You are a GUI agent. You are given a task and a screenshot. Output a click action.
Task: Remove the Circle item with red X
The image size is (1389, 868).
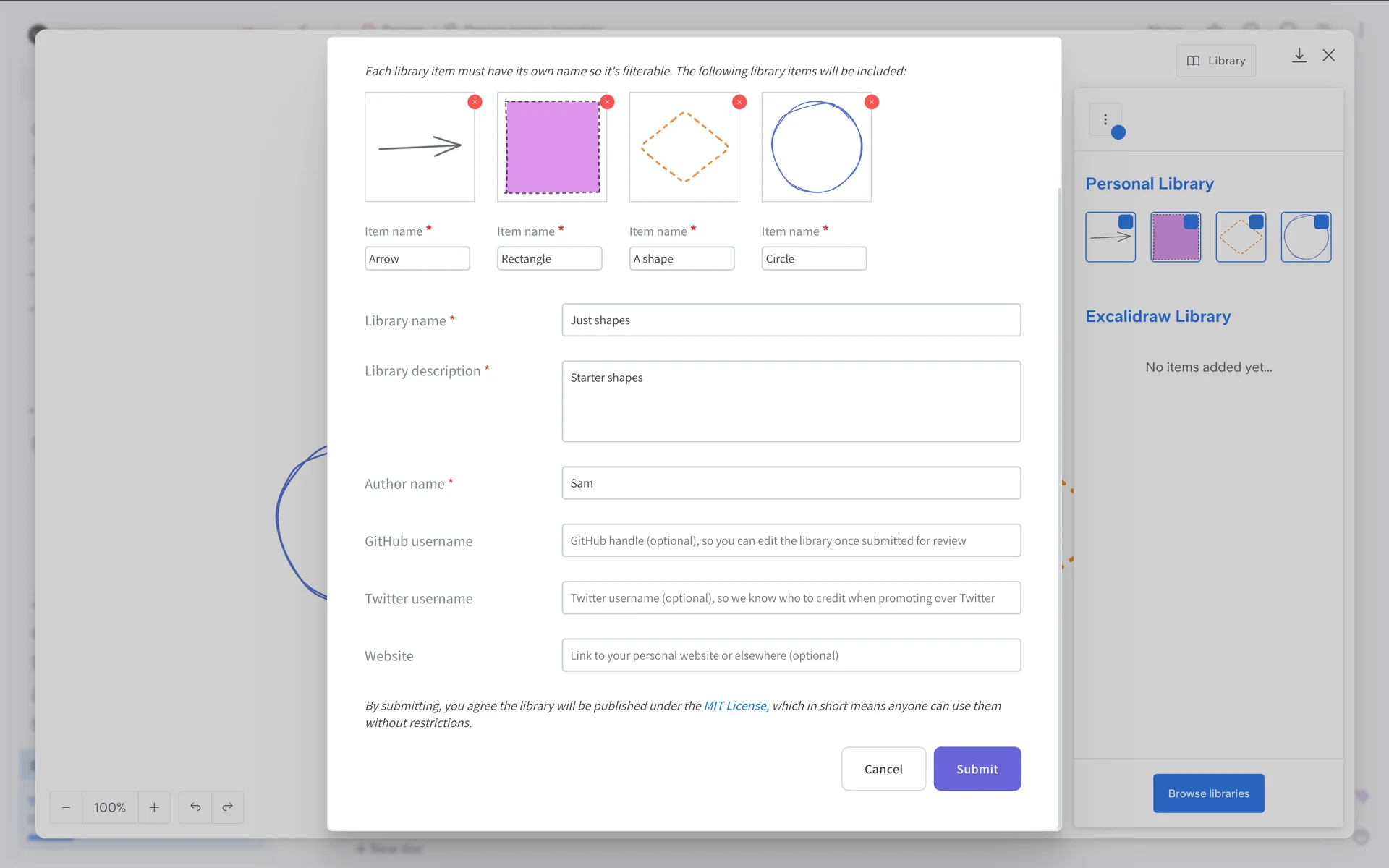tap(872, 102)
